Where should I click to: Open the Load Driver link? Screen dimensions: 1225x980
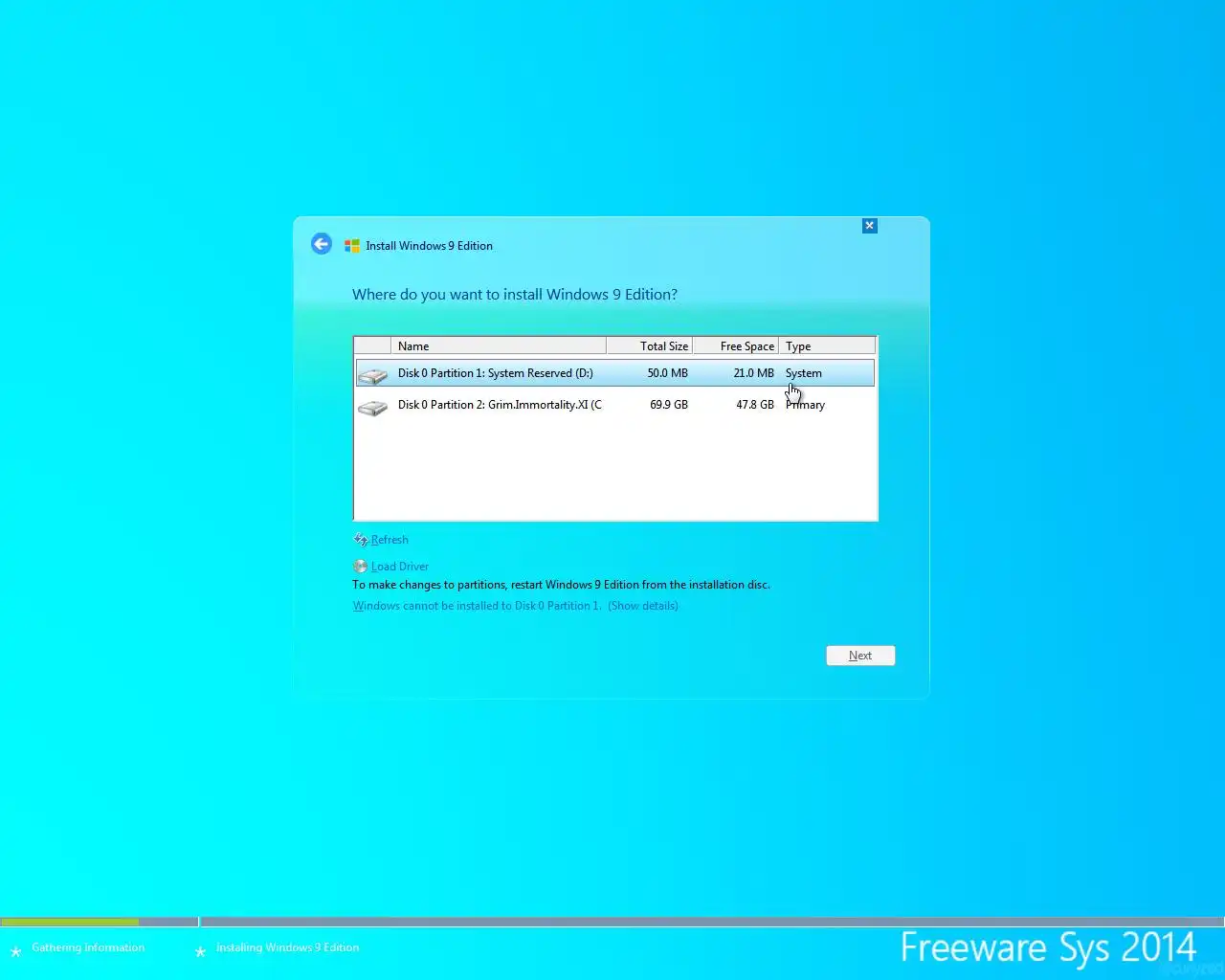click(x=400, y=567)
